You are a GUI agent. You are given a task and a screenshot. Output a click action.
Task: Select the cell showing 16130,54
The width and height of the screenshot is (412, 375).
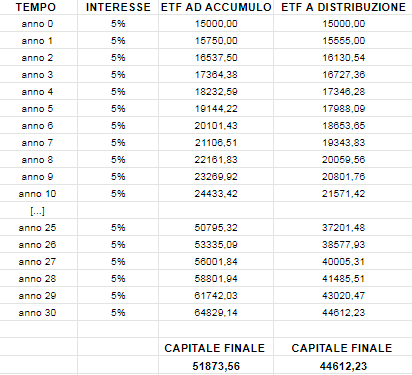click(x=343, y=58)
